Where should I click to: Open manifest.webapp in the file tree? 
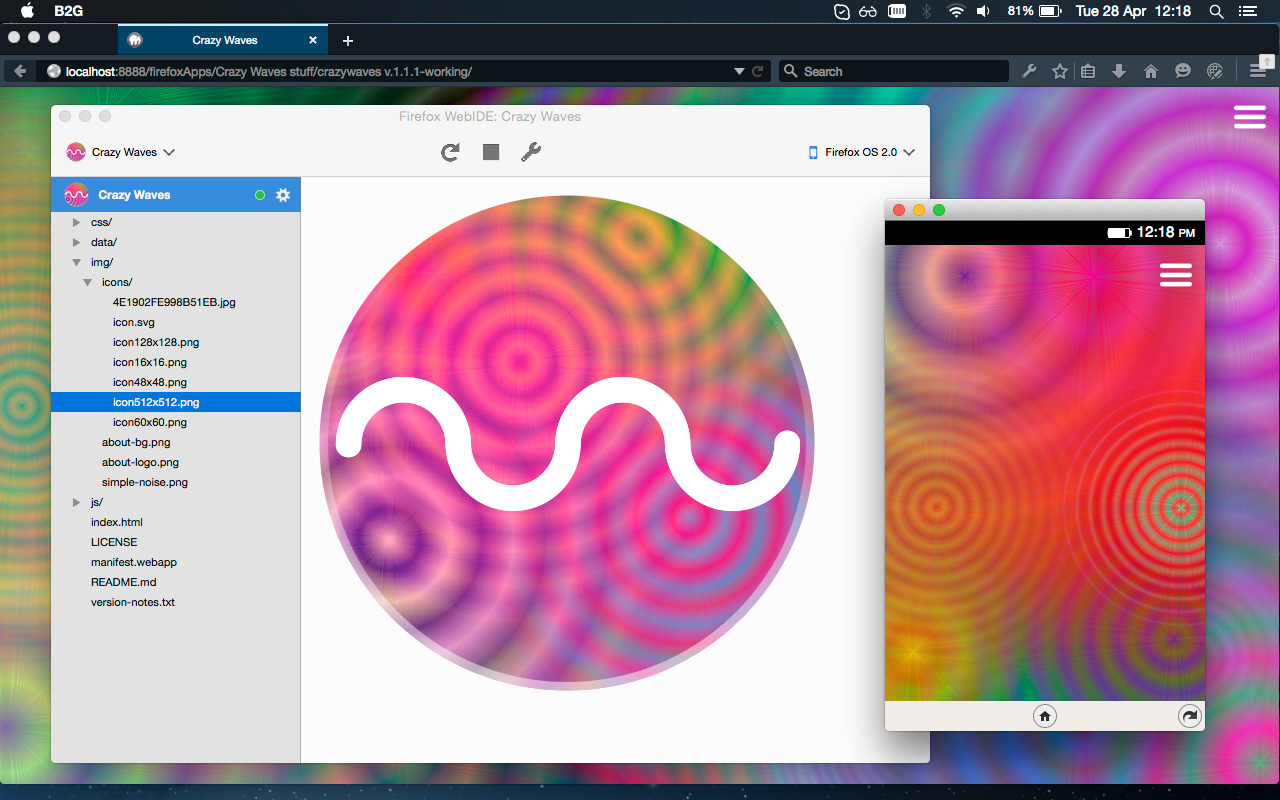(x=133, y=562)
